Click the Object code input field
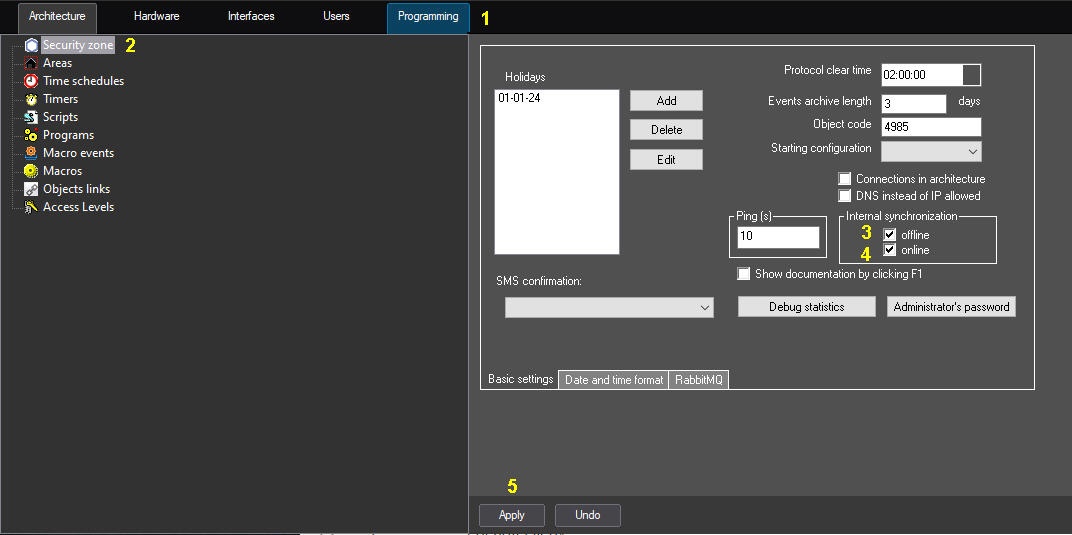1072x535 pixels. click(x=930, y=127)
